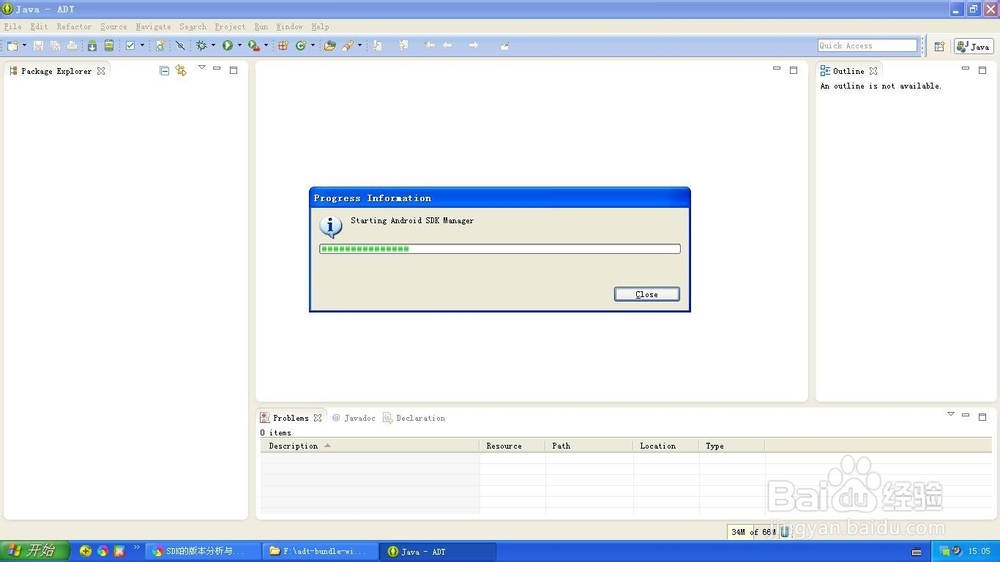Image resolution: width=1000 pixels, height=562 pixels.
Task: Close the Package Explorer tab
Action: pyautogui.click(x=101, y=71)
